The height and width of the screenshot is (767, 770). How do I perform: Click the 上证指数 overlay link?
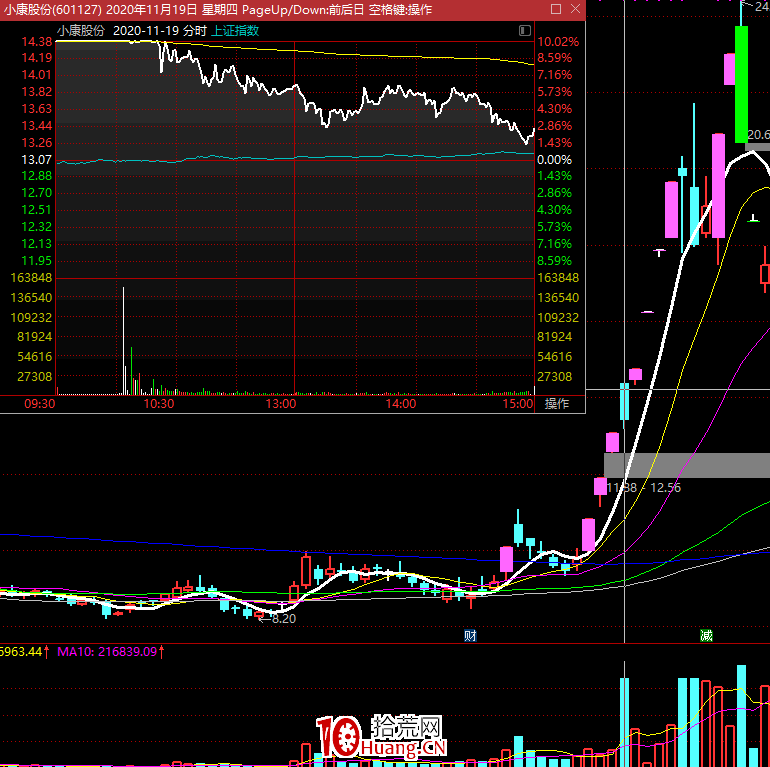(235, 31)
